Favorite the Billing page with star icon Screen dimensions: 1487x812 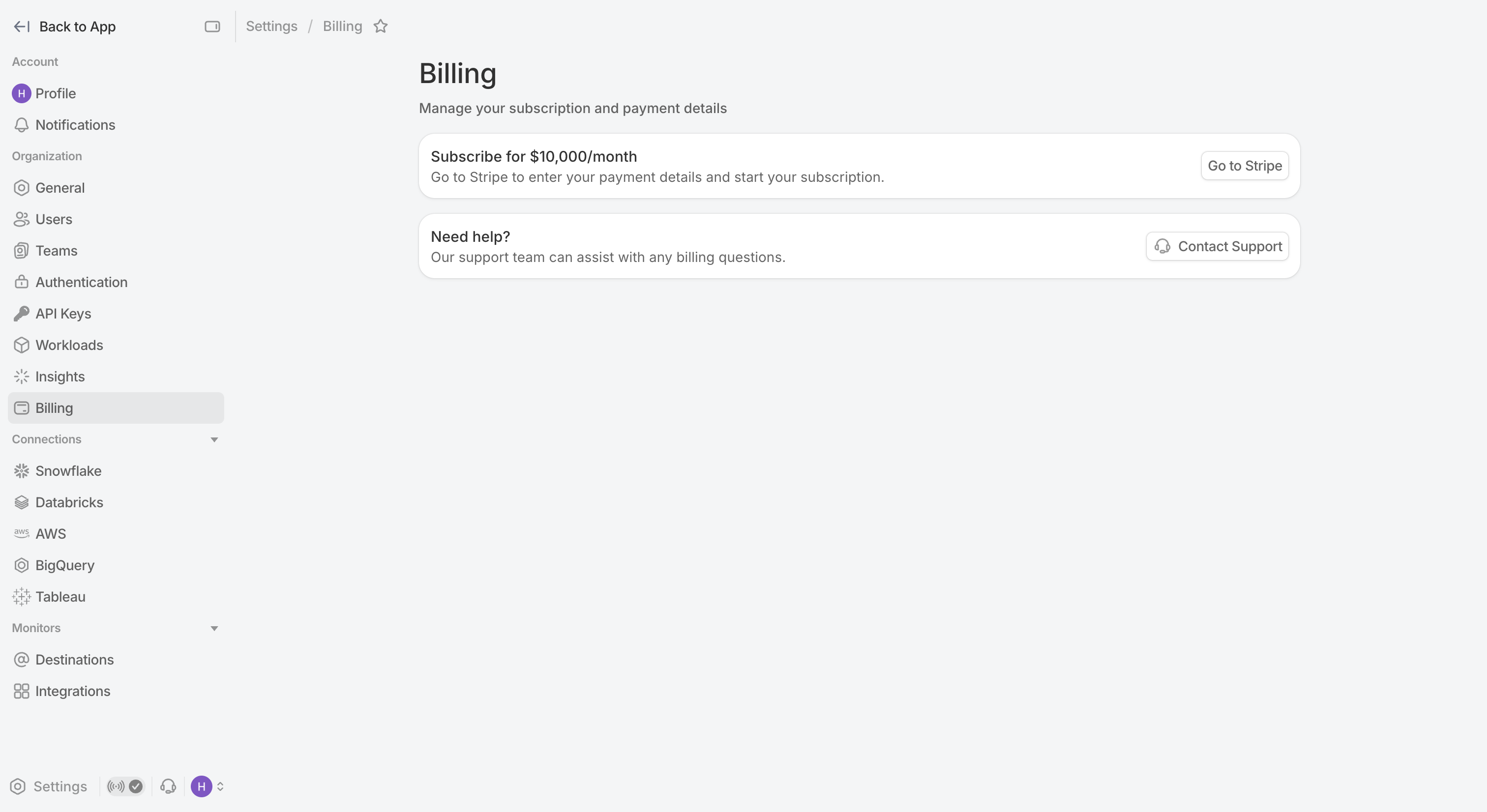[x=381, y=27]
